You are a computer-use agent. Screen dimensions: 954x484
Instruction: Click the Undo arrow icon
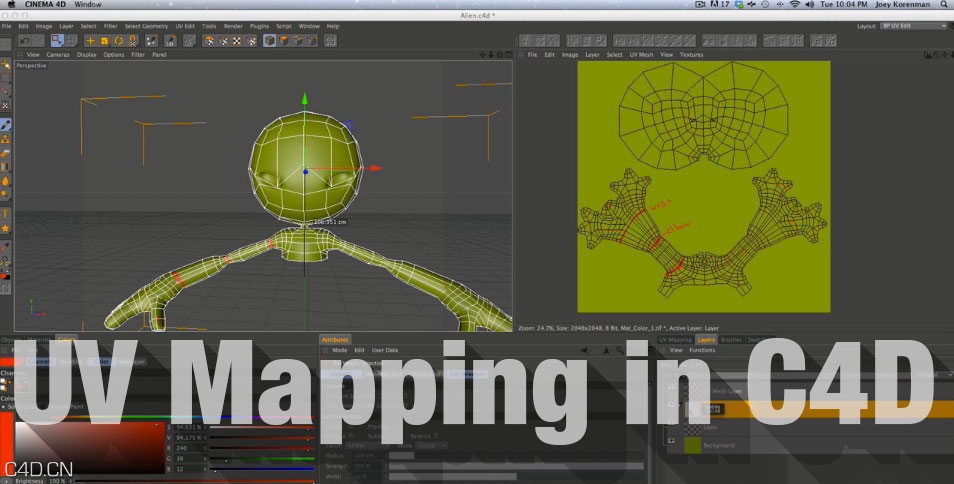[25, 41]
